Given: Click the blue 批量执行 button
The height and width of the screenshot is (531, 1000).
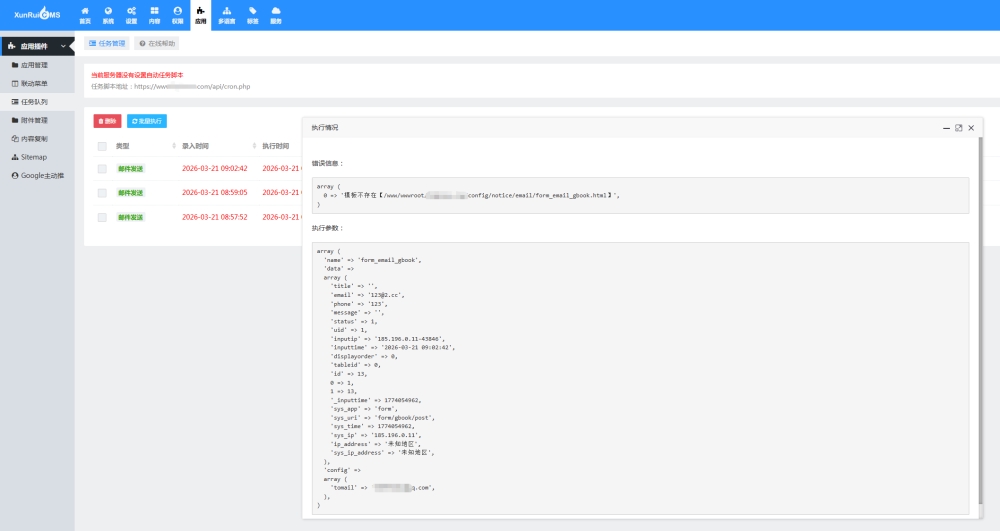Looking at the screenshot, I should pyautogui.click(x=147, y=121).
